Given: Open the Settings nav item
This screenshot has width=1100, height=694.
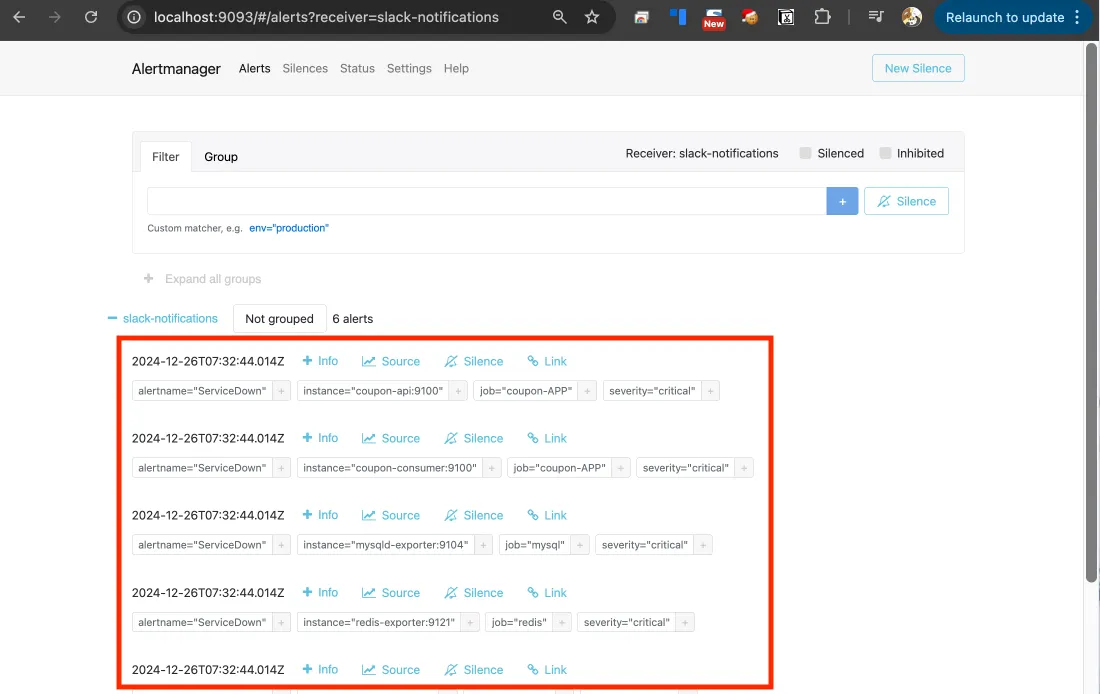Looking at the screenshot, I should coord(409,69).
